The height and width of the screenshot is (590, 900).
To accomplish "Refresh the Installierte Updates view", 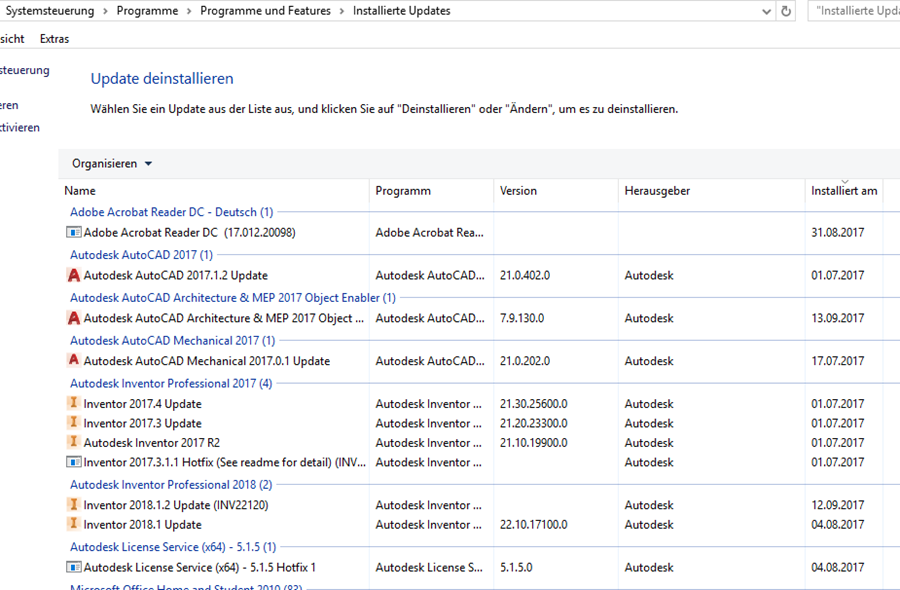I will [786, 11].
